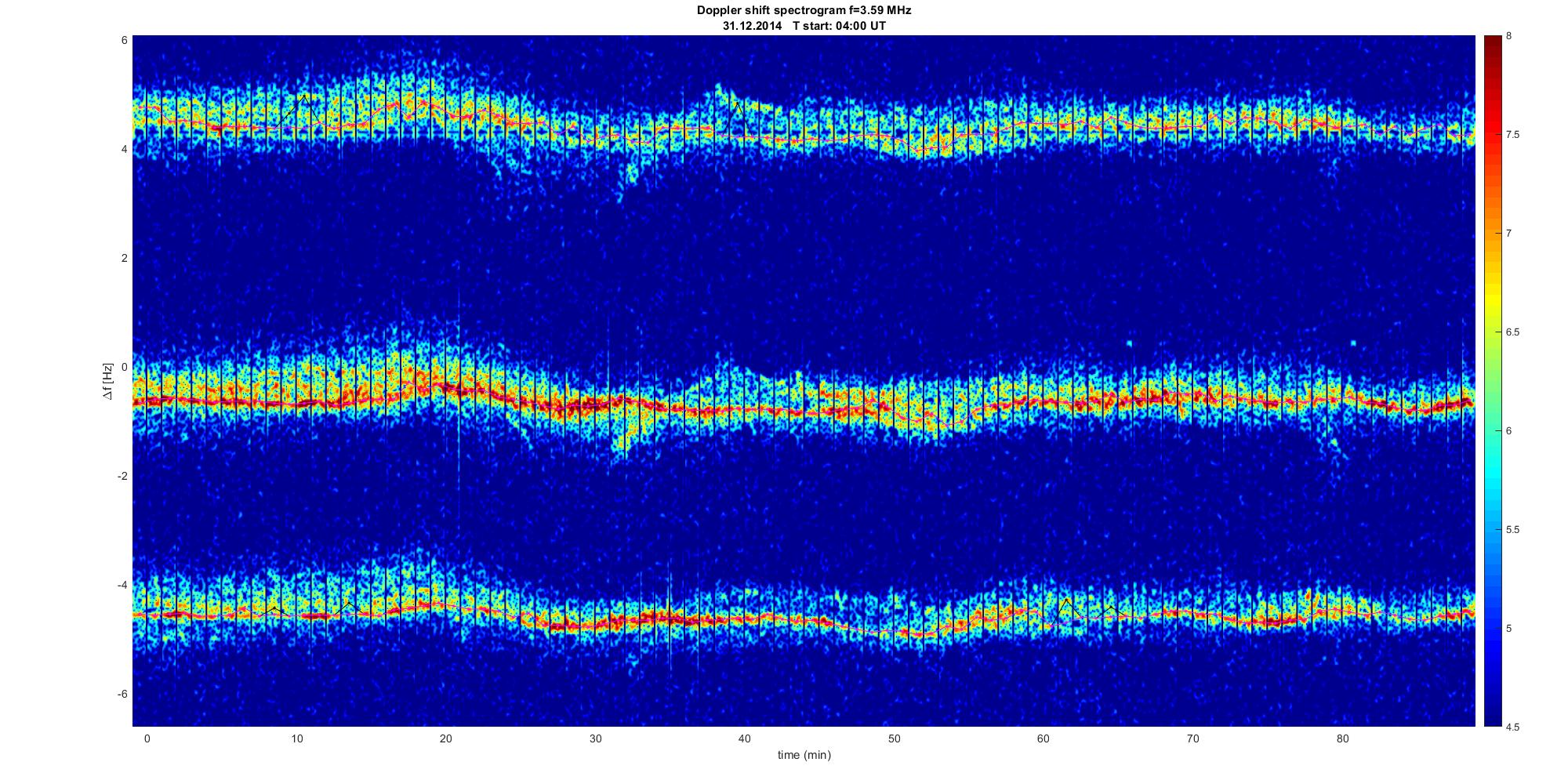
Task: Click y-axis tick label -4
Action: [x=122, y=585]
